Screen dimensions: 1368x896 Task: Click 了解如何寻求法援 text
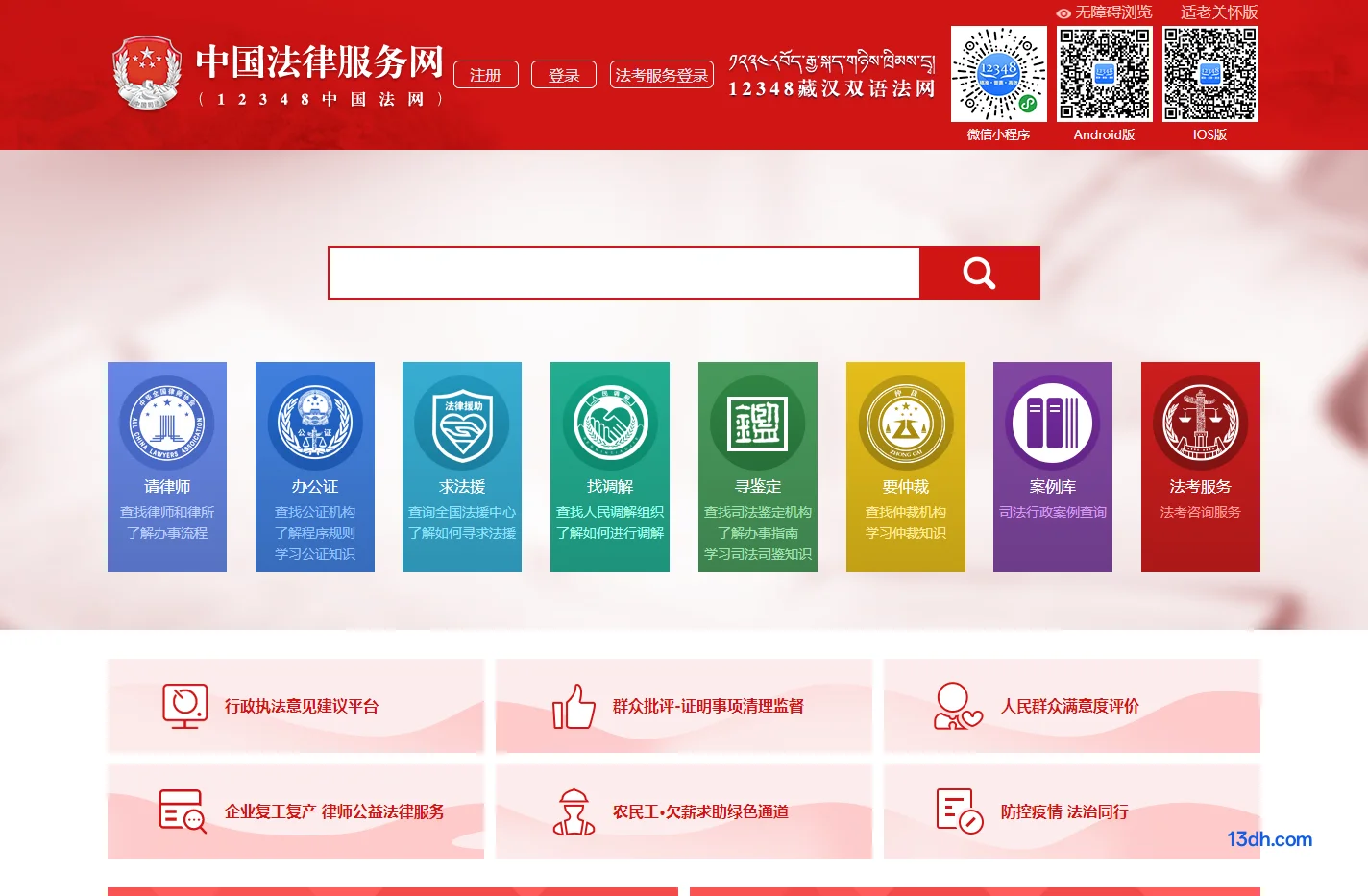point(462,533)
